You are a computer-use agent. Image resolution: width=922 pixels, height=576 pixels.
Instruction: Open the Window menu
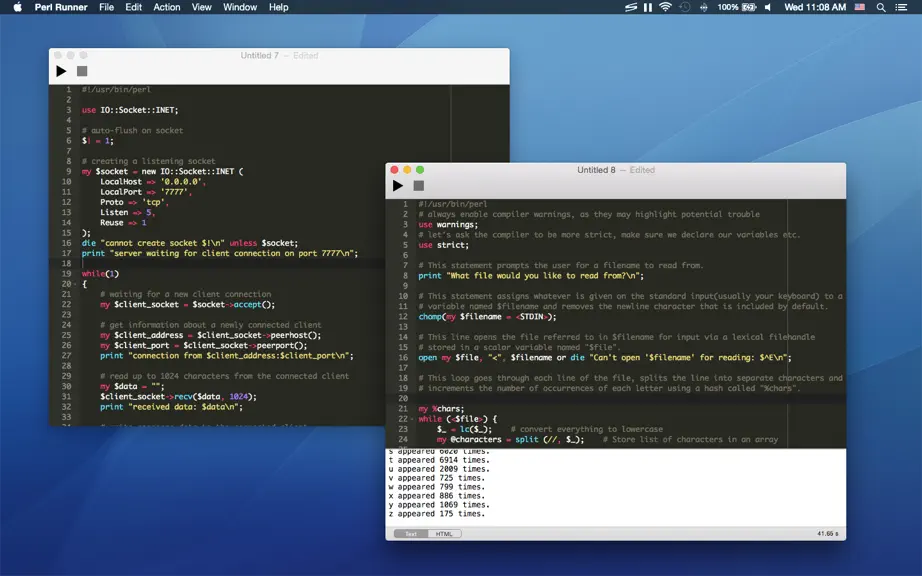coord(240,7)
